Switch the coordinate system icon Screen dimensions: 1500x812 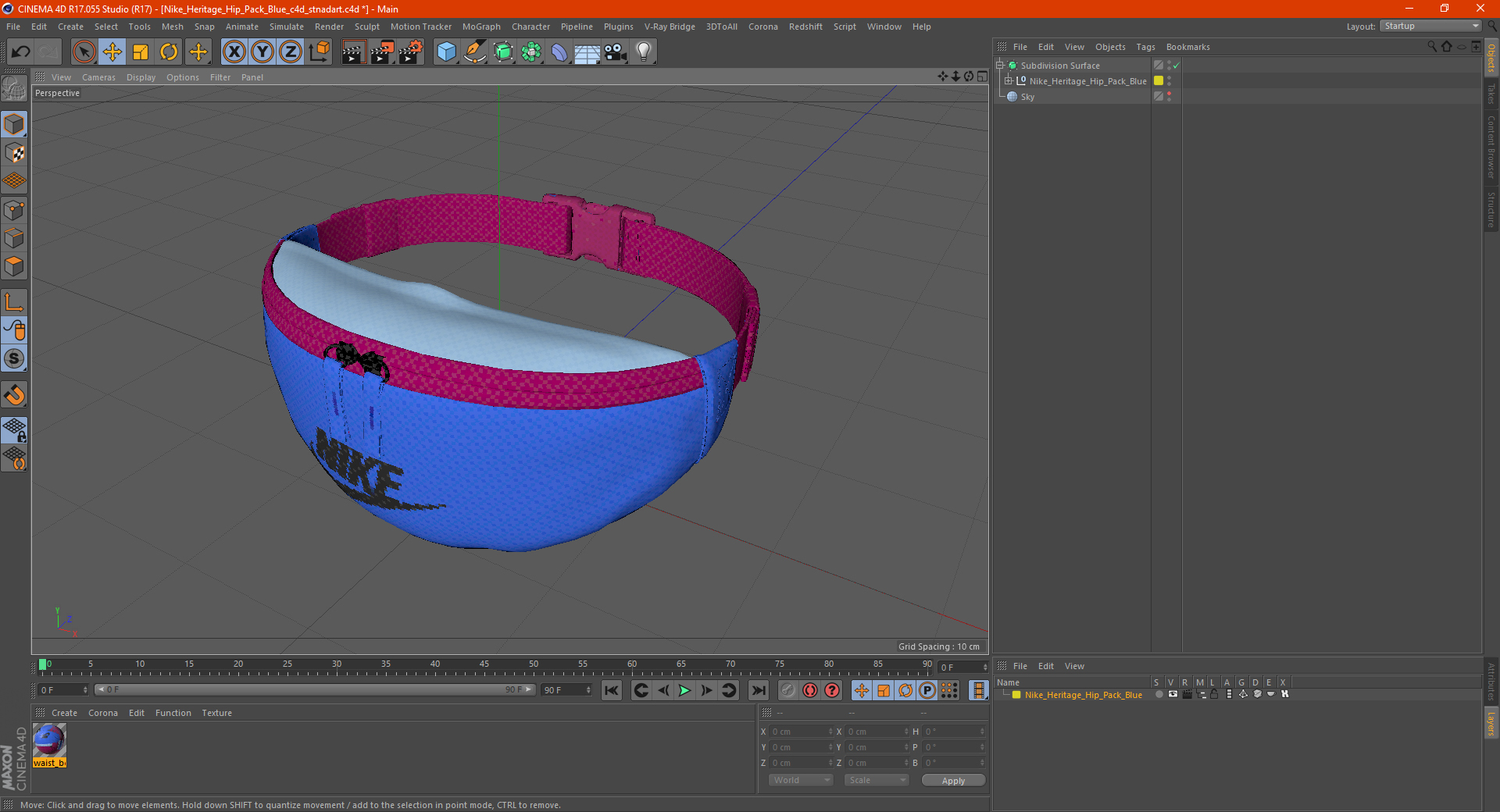click(x=320, y=52)
